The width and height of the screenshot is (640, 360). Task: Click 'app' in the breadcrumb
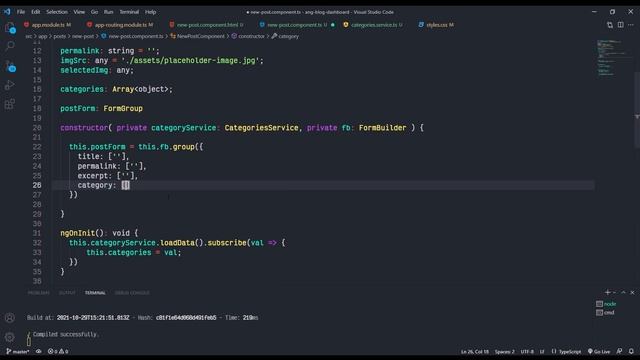click(43, 36)
